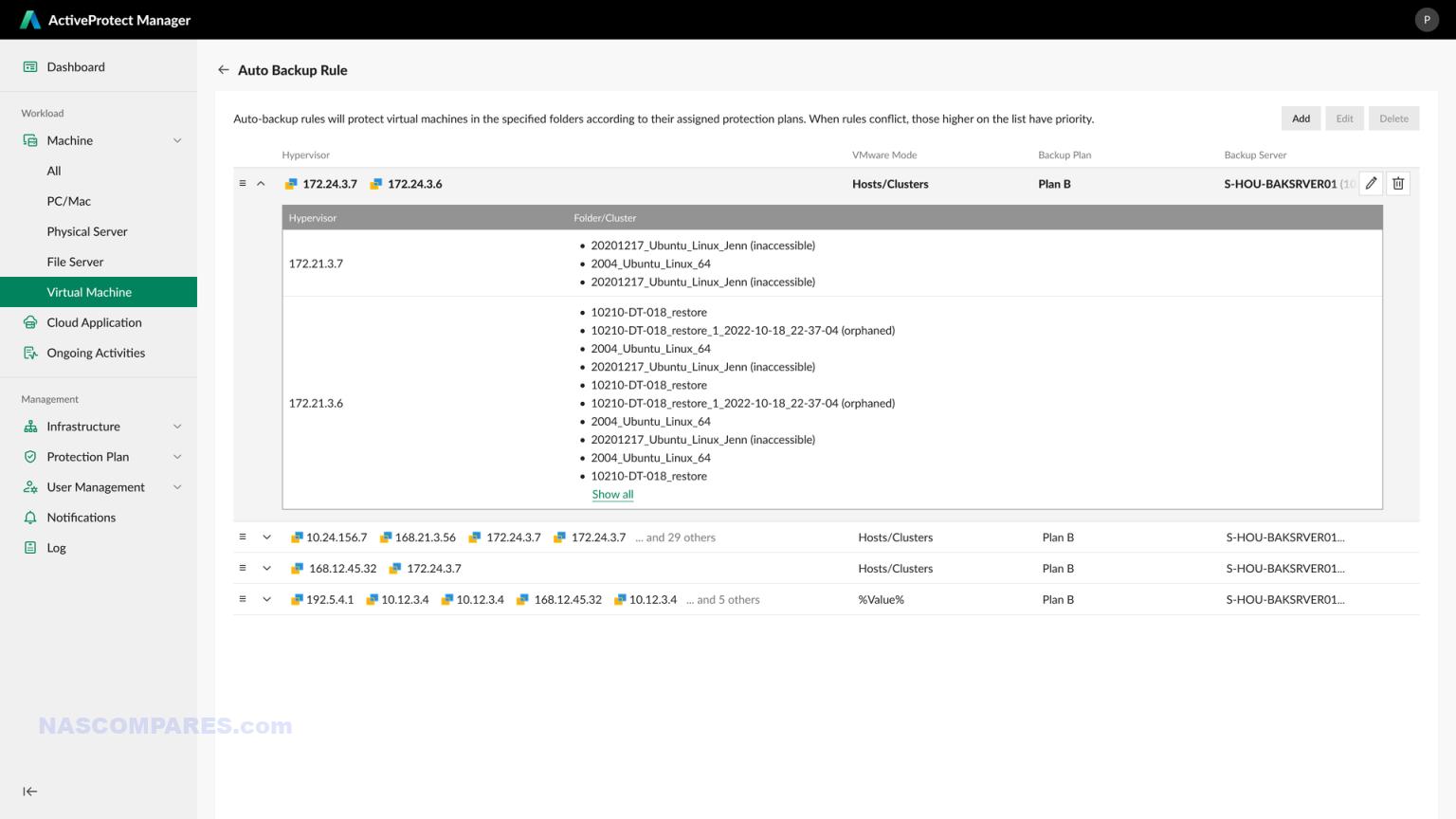Open Ongoing Activities
The image size is (1456, 819).
pos(95,353)
